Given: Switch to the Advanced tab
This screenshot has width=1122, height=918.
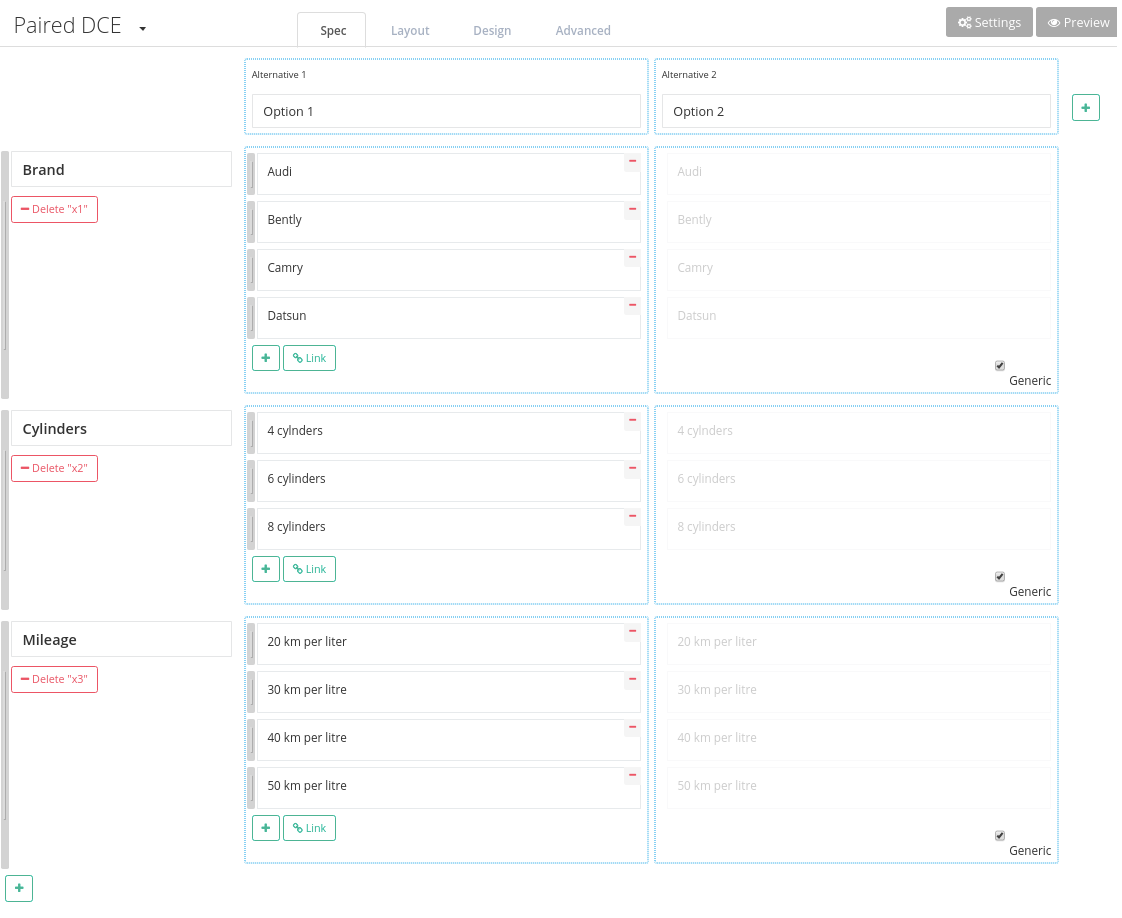Looking at the screenshot, I should [583, 30].
